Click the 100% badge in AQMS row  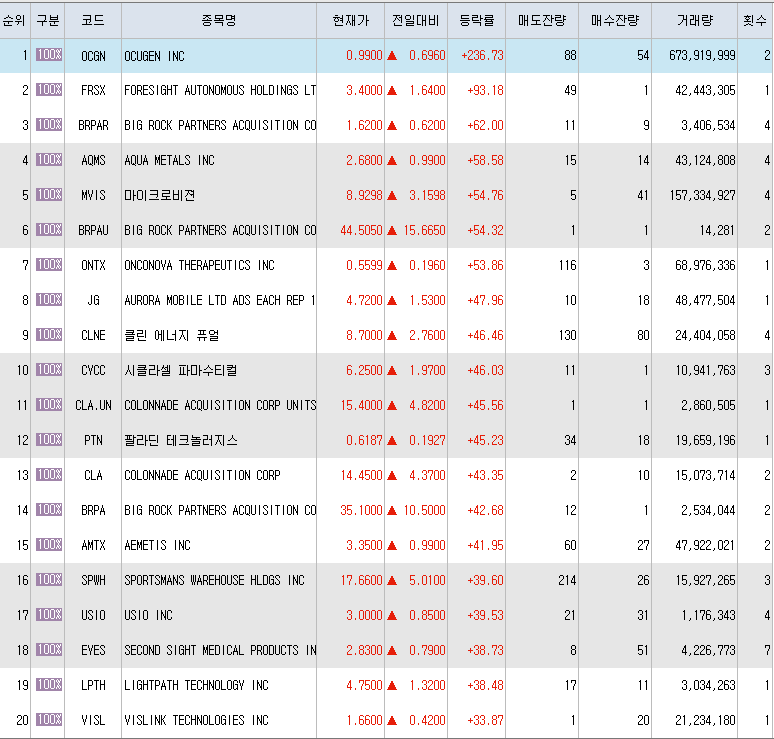pos(49,159)
